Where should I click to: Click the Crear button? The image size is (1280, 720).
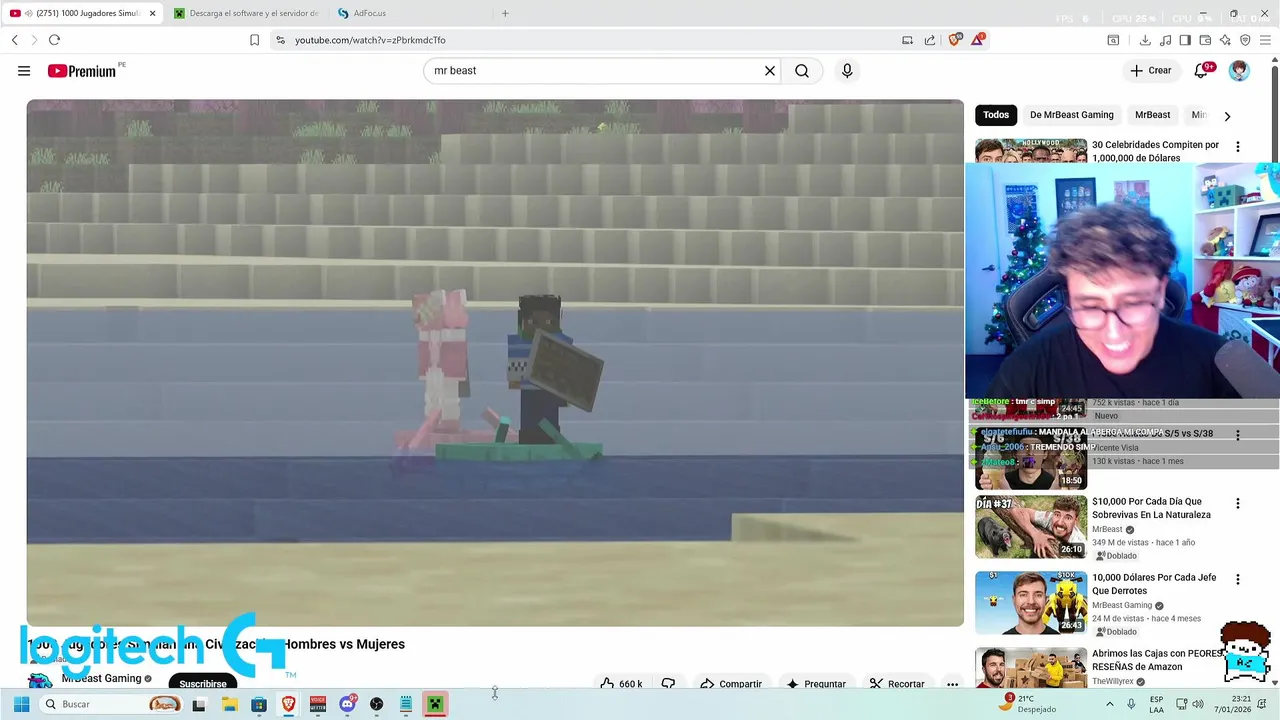(x=1151, y=71)
